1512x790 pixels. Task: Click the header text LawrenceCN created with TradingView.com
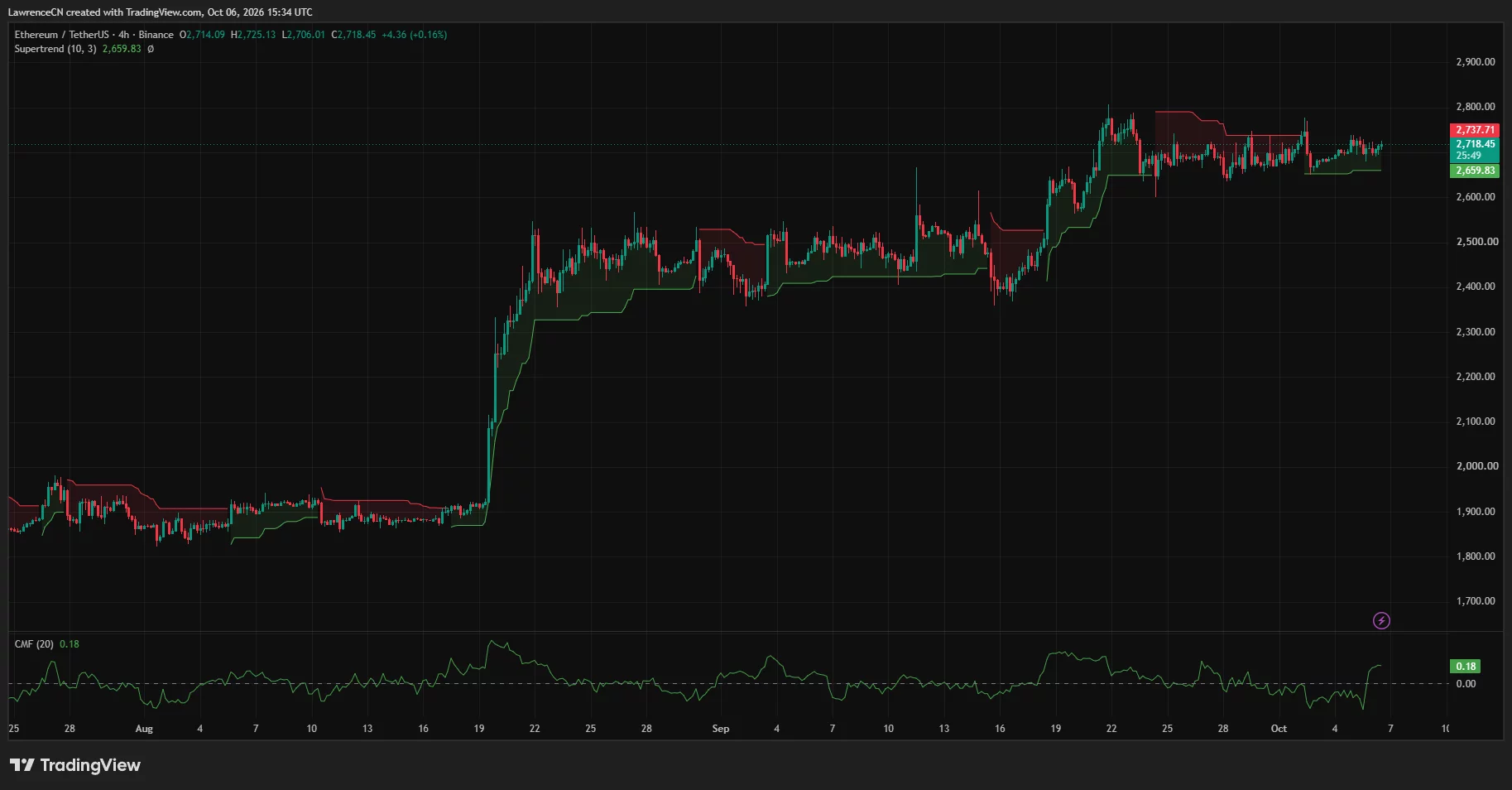(104, 12)
